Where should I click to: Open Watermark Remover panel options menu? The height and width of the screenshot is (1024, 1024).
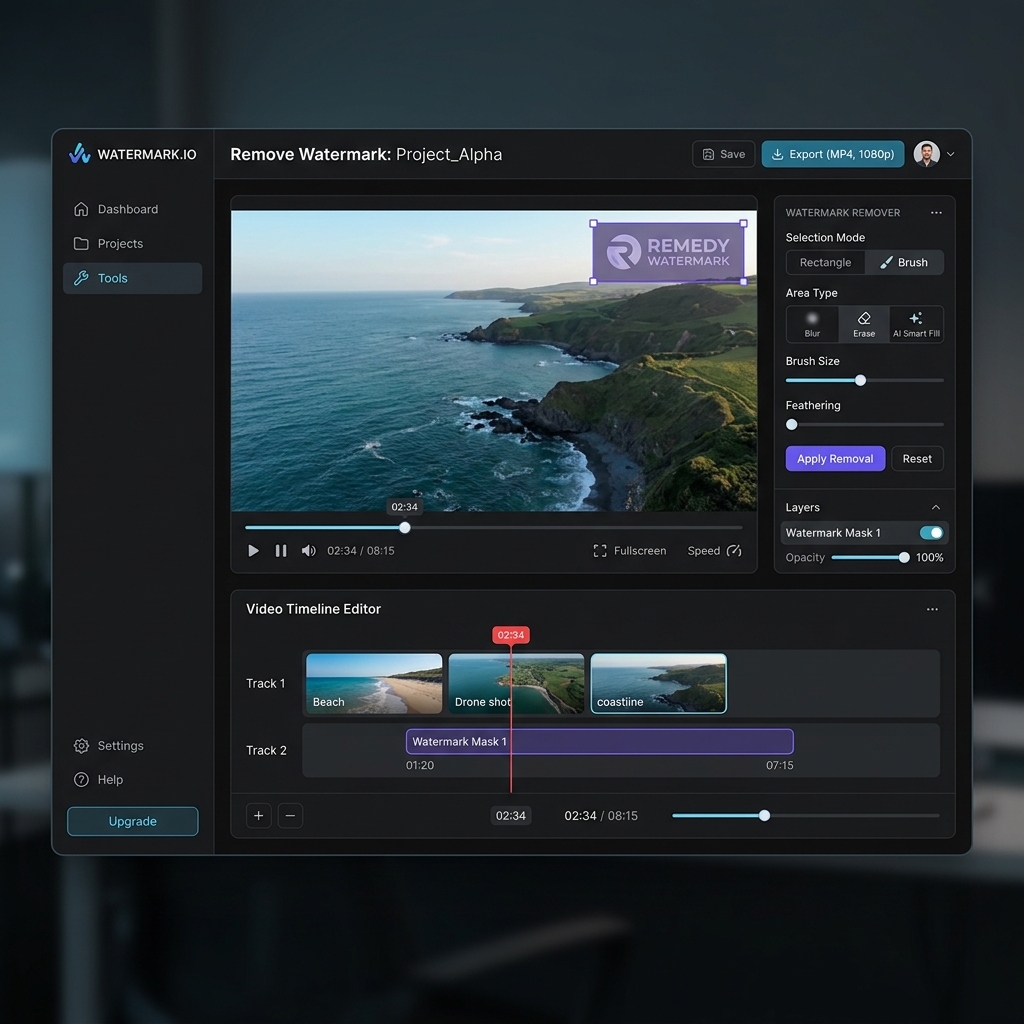tap(936, 213)
